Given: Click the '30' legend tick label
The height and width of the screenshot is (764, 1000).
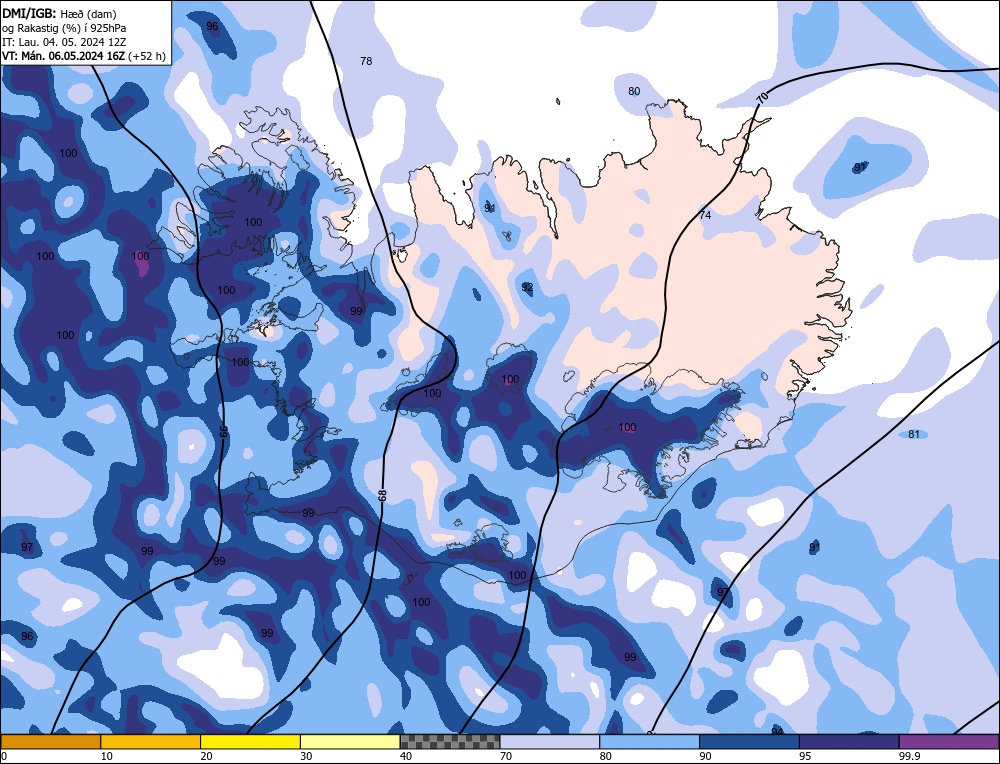Looking at the screenshot, I should pos(306,756).
